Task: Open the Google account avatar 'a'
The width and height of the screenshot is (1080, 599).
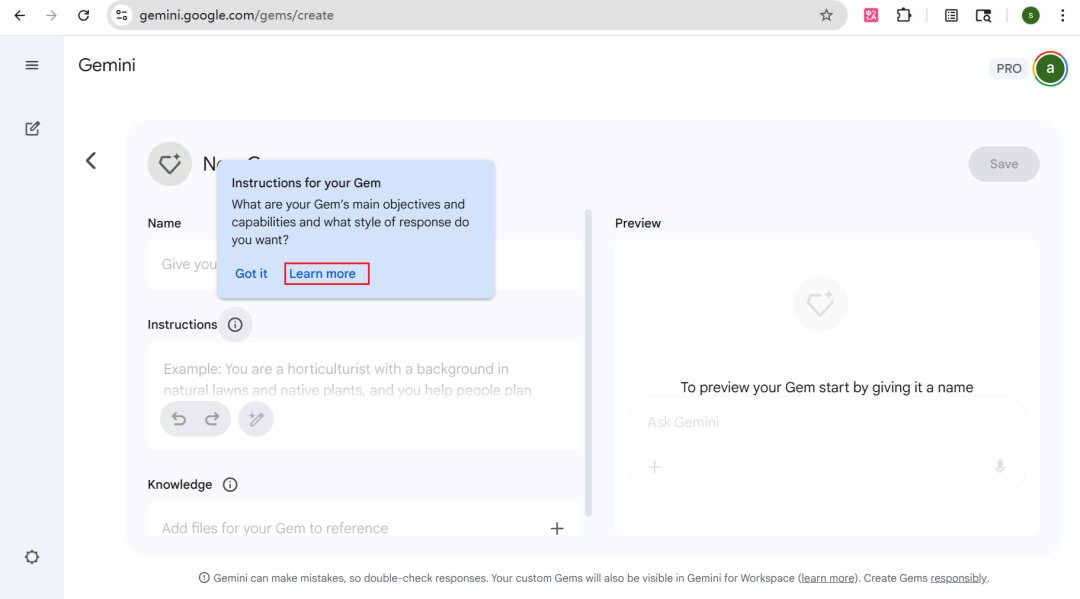Action: (1050, 68)
